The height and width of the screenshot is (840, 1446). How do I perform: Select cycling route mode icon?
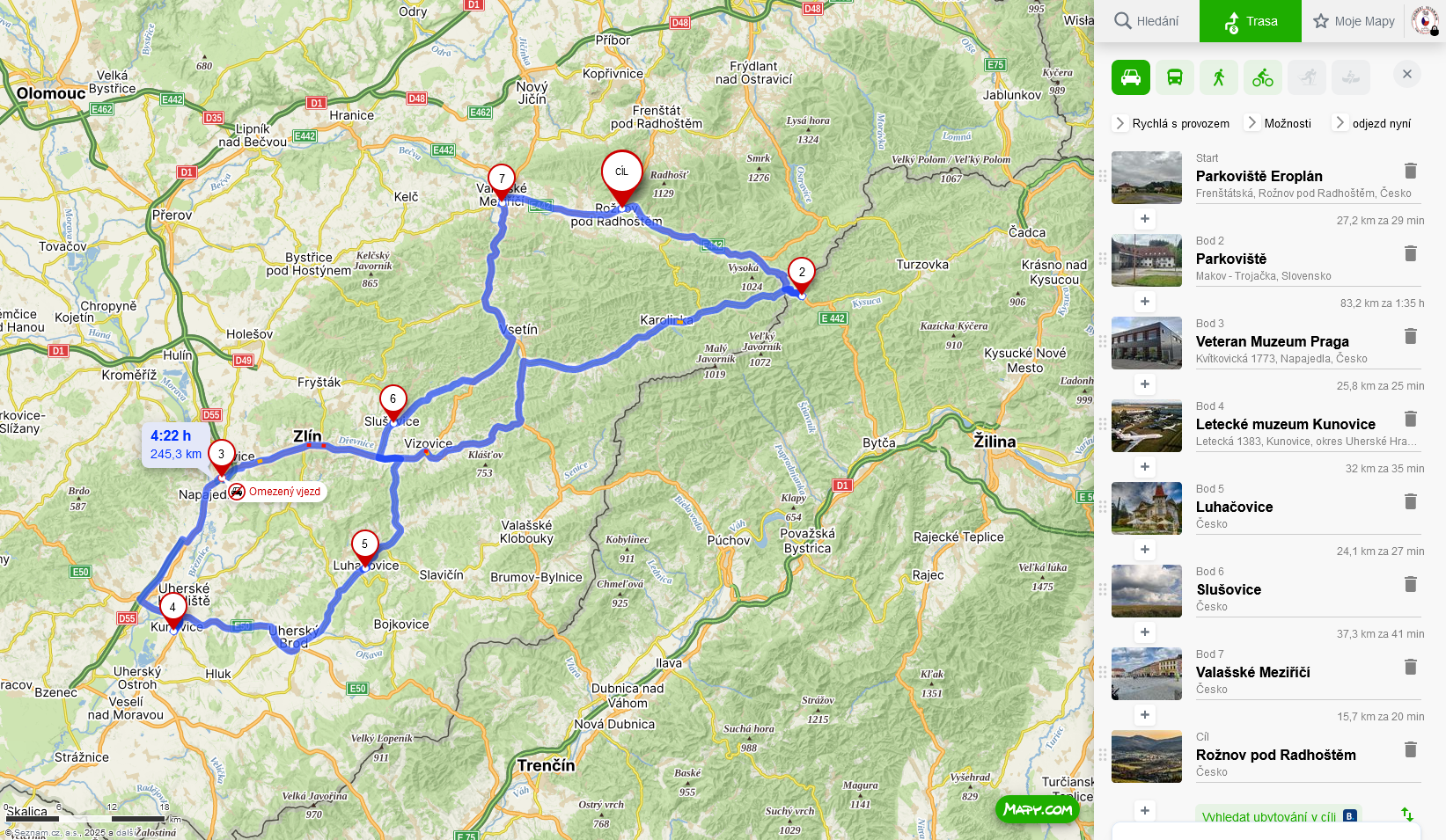point(1262,77)
